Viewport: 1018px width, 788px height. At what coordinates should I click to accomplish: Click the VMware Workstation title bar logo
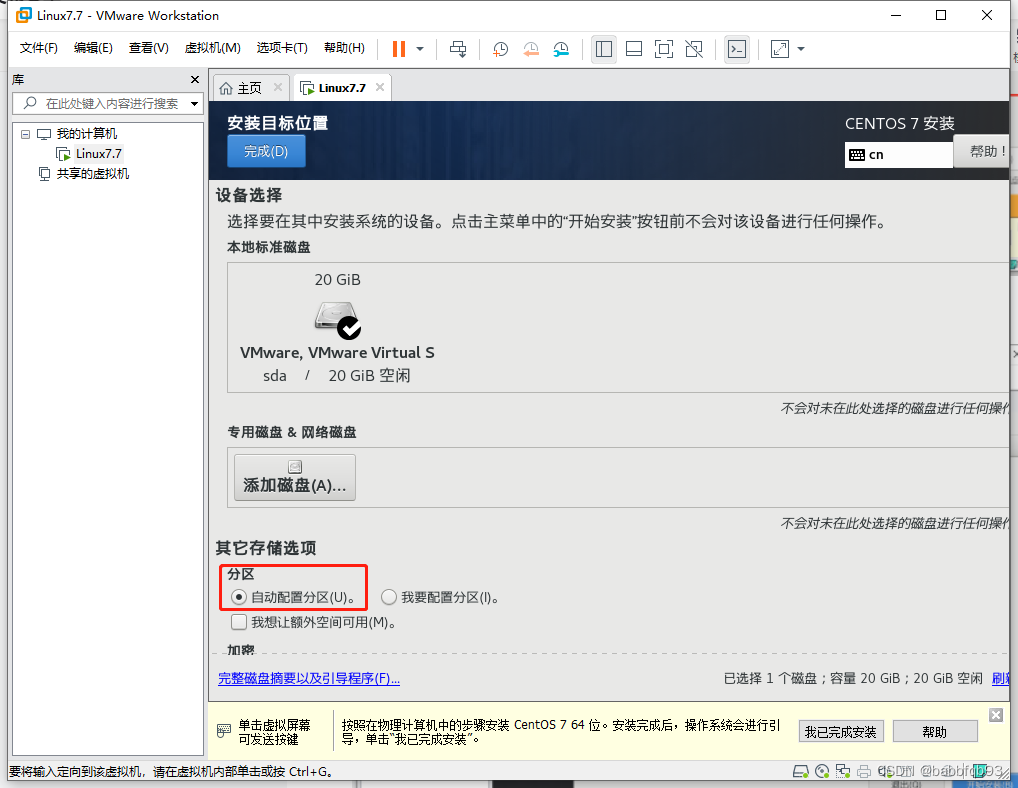[x=24, y=15]
